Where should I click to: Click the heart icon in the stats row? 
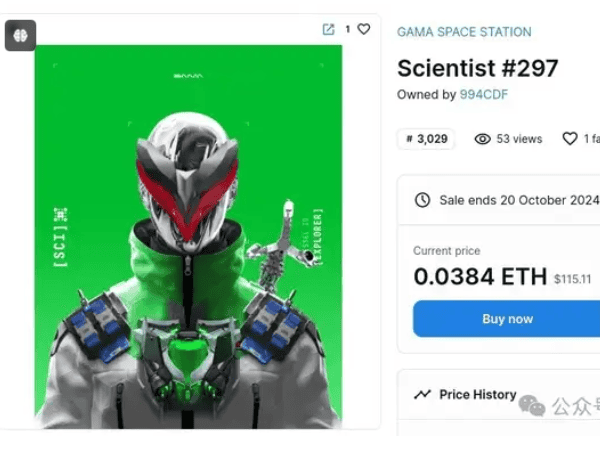570,139
